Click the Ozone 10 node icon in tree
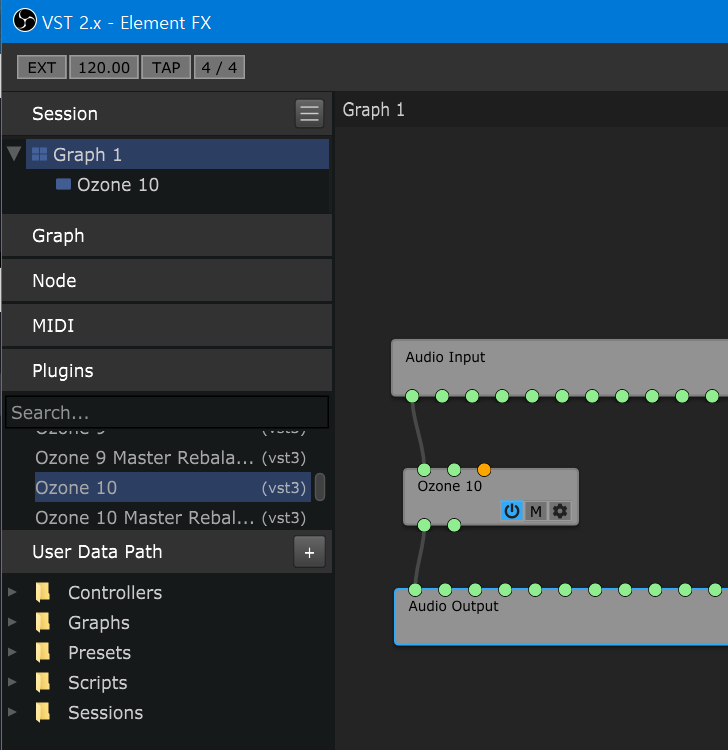 pyautogui.click(x=63, y=184)
